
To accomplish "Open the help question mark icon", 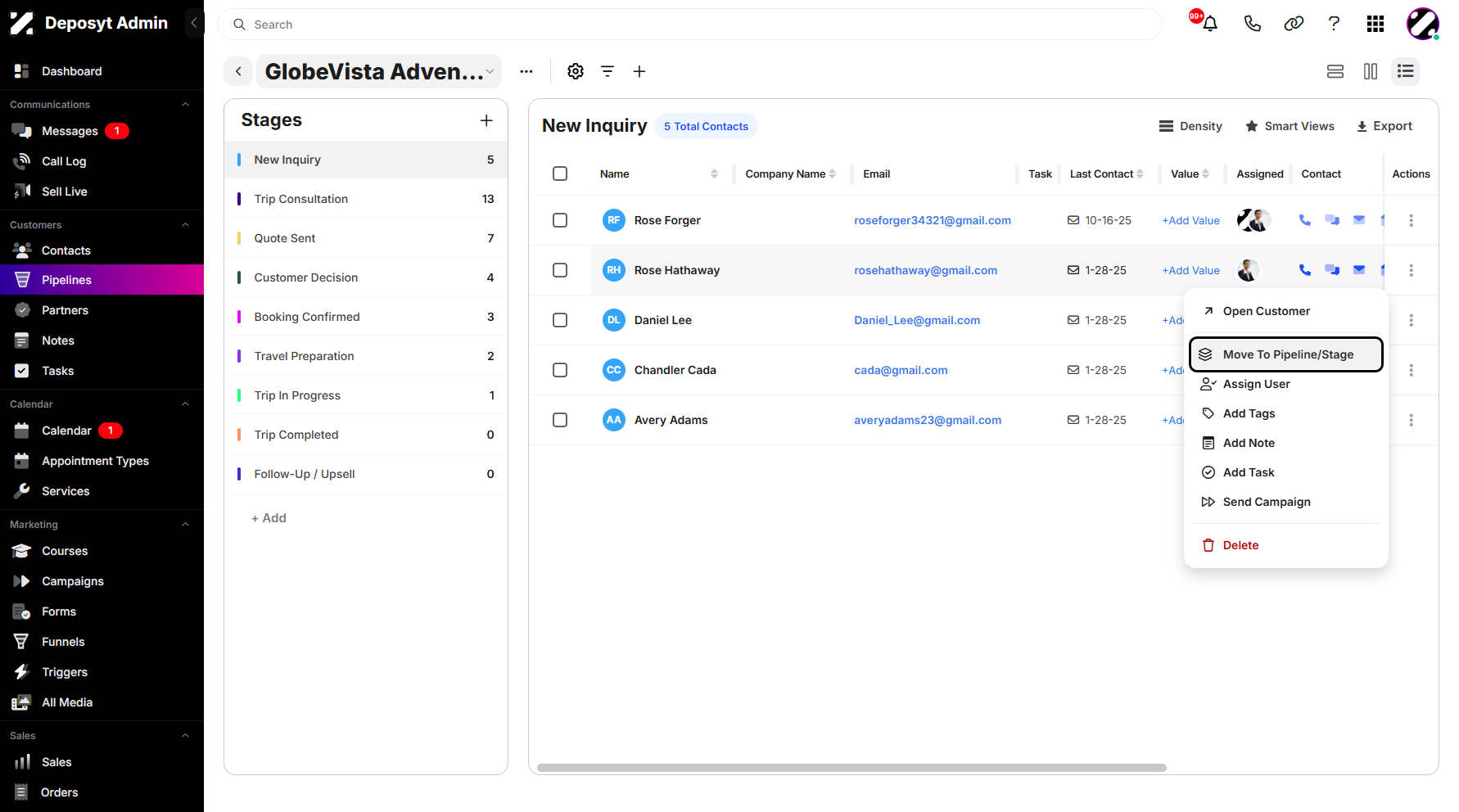I will pos(1334,24).
